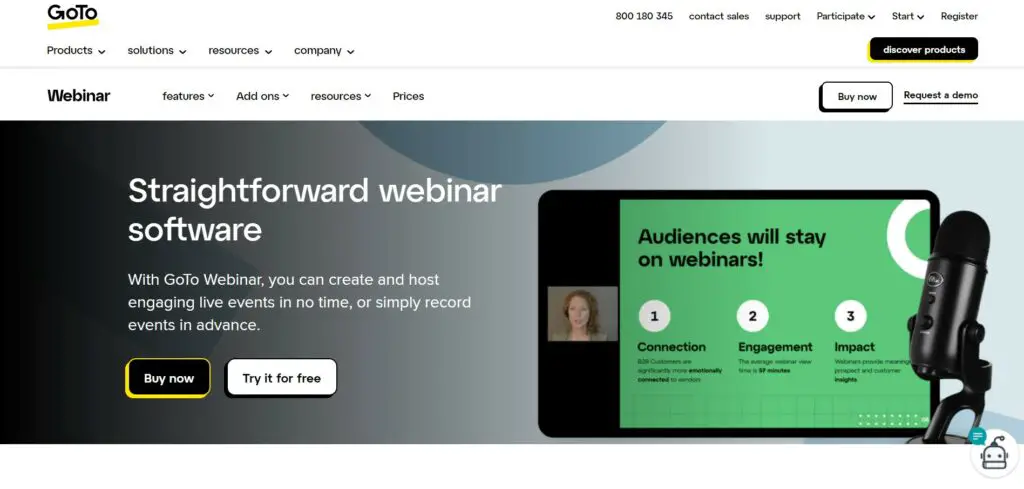Open the Start dropdown
The height and width of the screenshot is (489, 1024).
pos(908,16)
